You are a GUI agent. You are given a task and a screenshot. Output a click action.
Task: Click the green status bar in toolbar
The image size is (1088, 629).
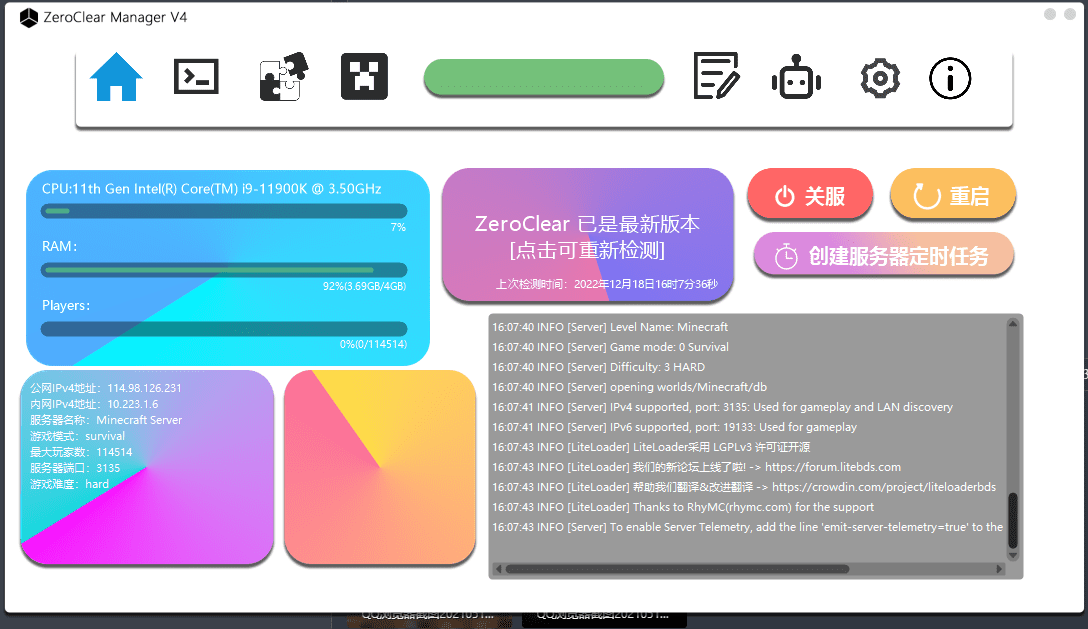tap(544, 77)
